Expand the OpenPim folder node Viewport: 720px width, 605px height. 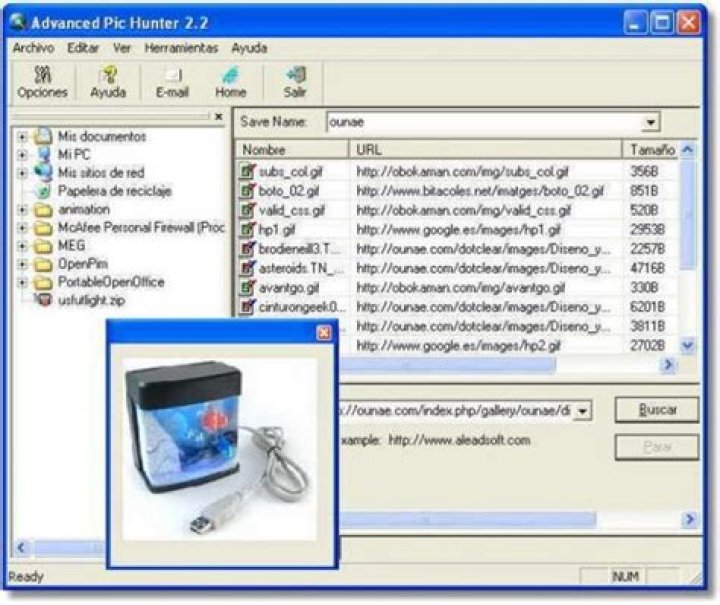click(22, 264)
